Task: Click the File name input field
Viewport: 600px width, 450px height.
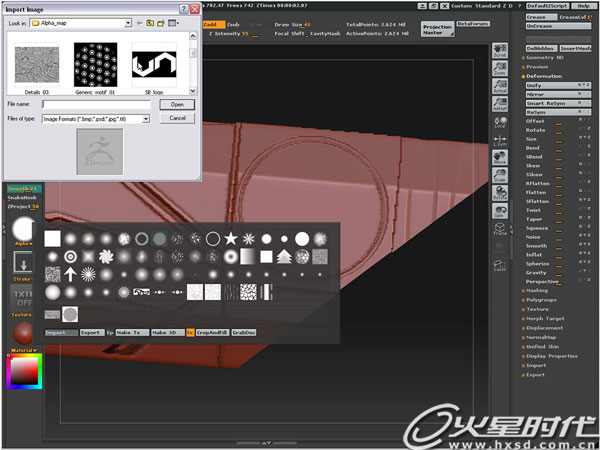Action: [x=96, y=104]
